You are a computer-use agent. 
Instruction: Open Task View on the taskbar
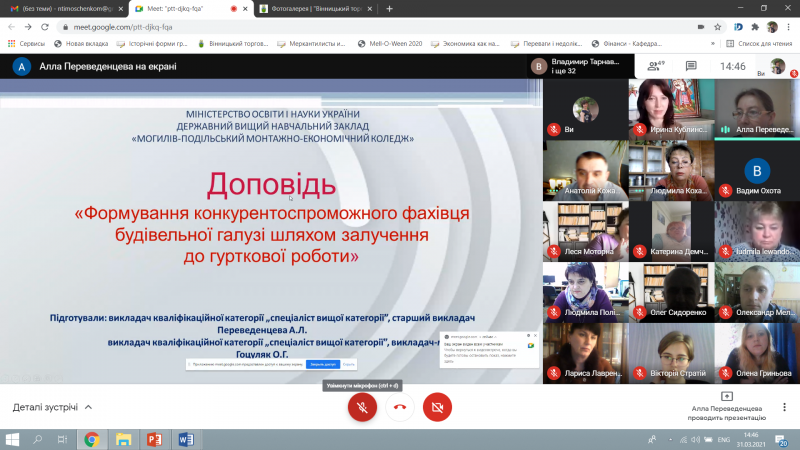[62, 439]
